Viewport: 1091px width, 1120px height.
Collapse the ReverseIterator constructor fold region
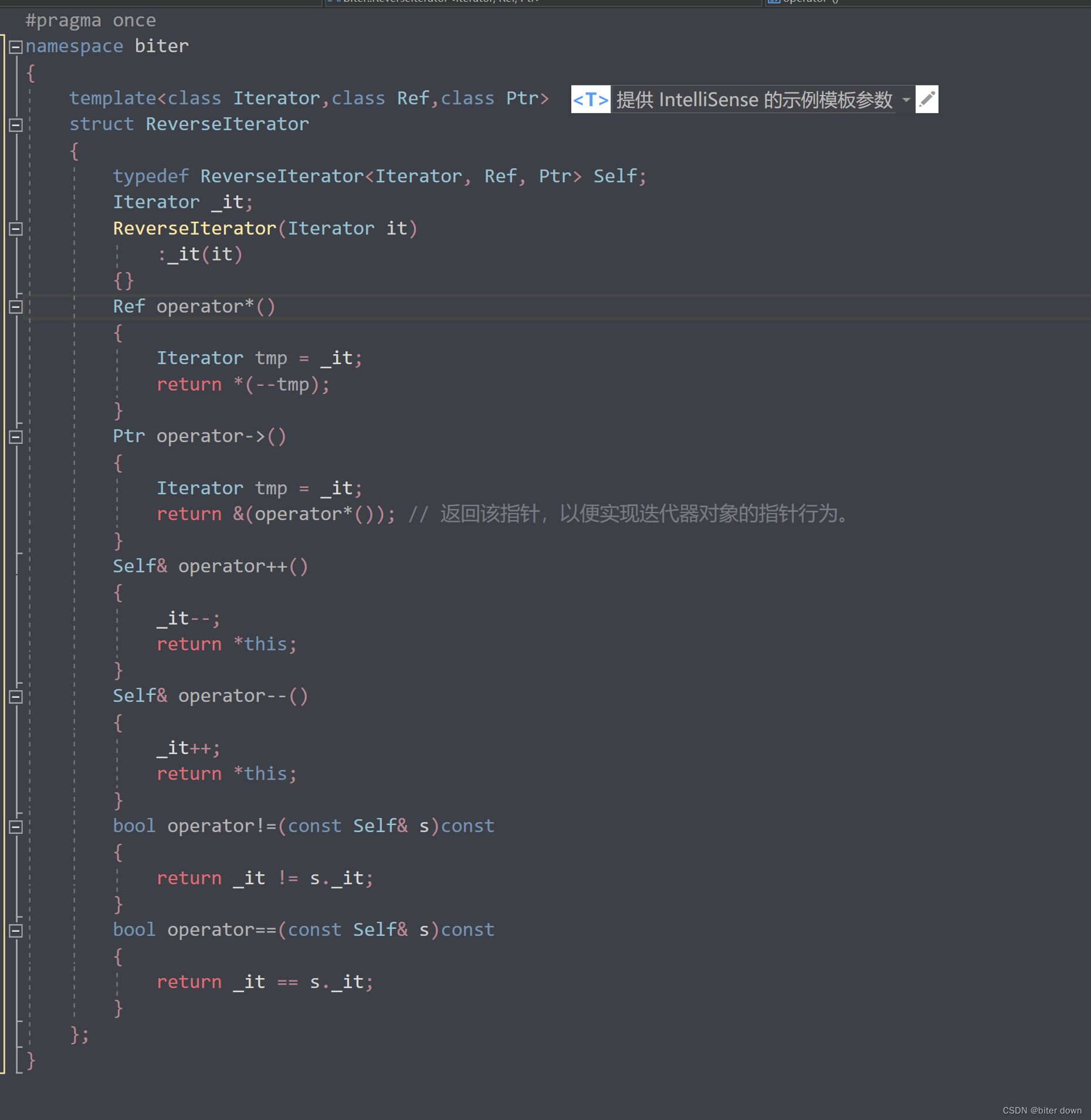16,229
